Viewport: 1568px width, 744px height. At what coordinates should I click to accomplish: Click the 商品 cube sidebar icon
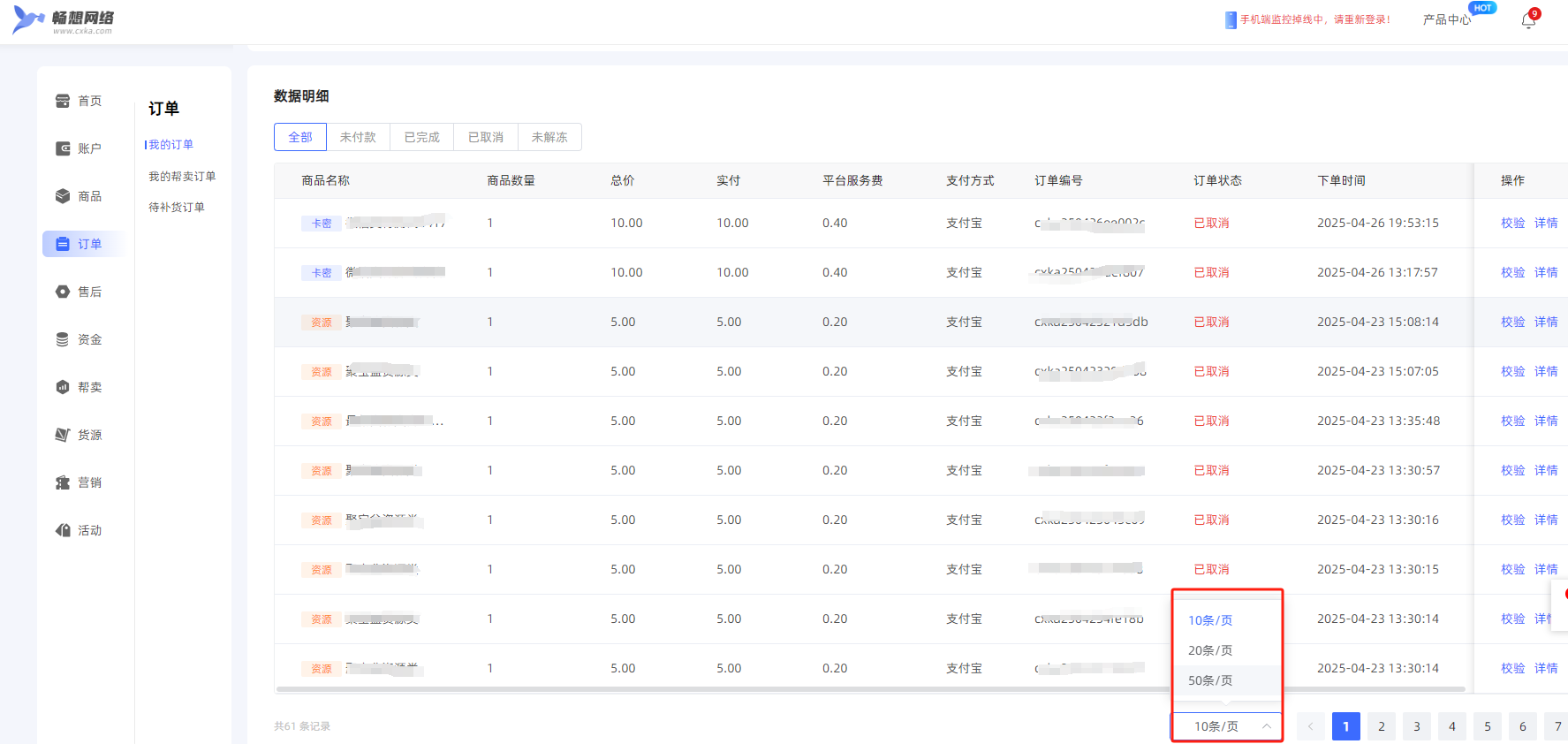[x=63, y=196]
